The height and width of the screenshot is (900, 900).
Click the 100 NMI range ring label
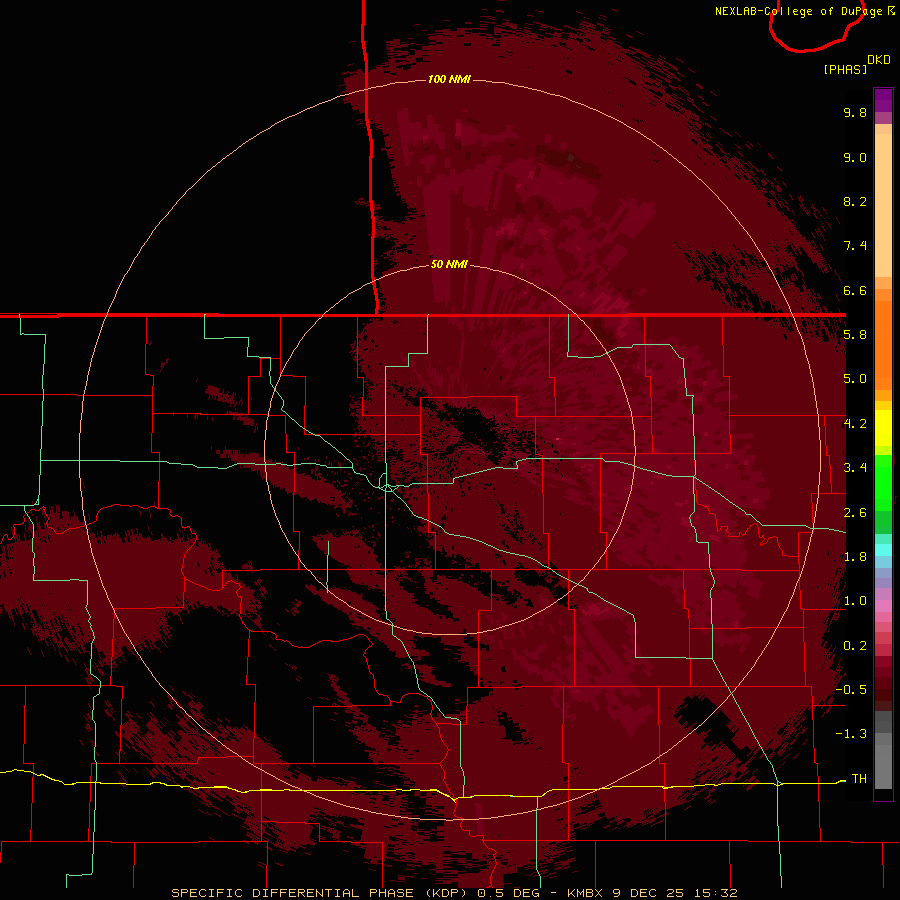pyautogui.click(x=449, y=79)
